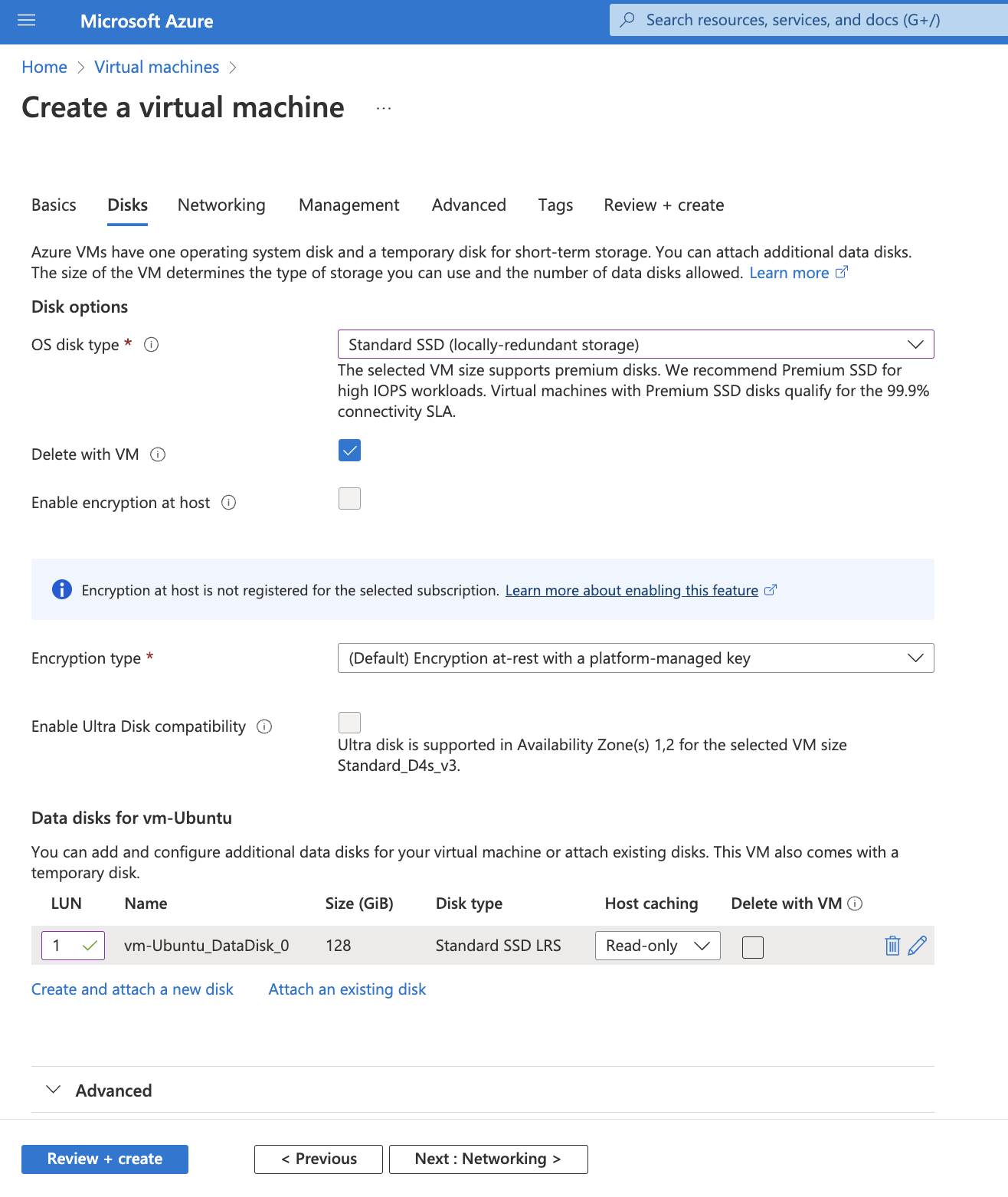Switch to the Advanced tab
Image resolution: width=1008 pixels, height=1197 pixels.
click(469, 205)
